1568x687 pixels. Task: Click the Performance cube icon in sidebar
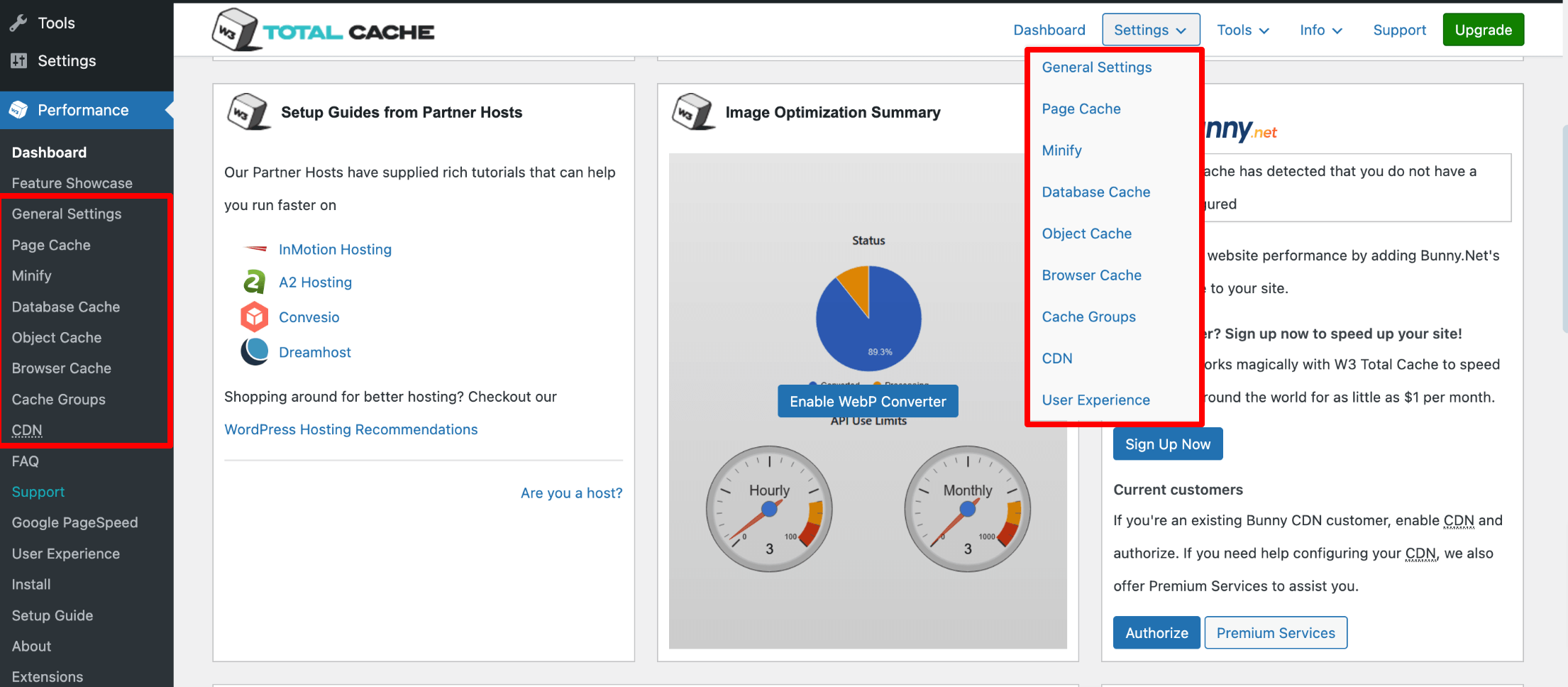18,110
